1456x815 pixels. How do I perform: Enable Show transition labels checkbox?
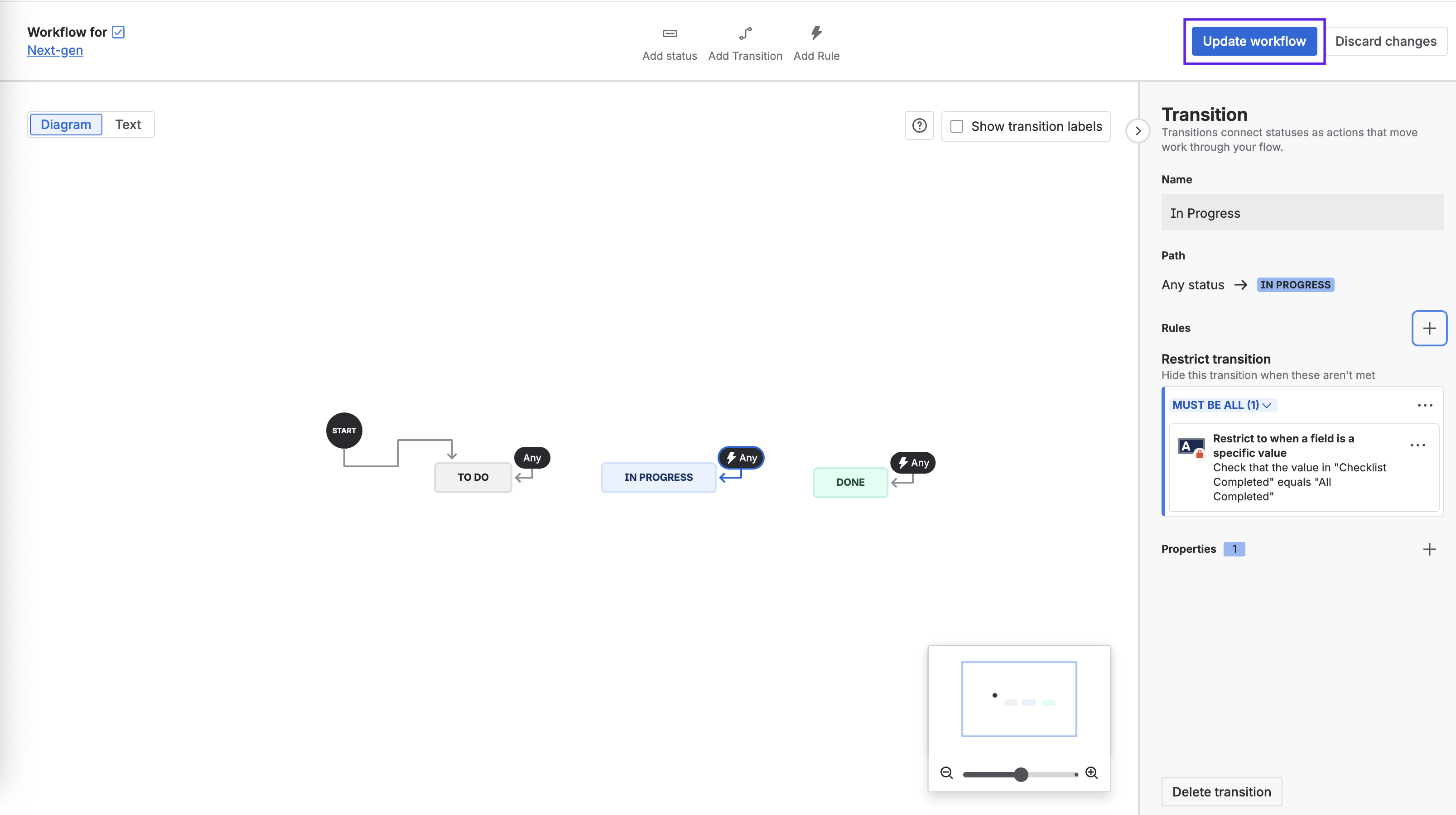coord(956,126)
